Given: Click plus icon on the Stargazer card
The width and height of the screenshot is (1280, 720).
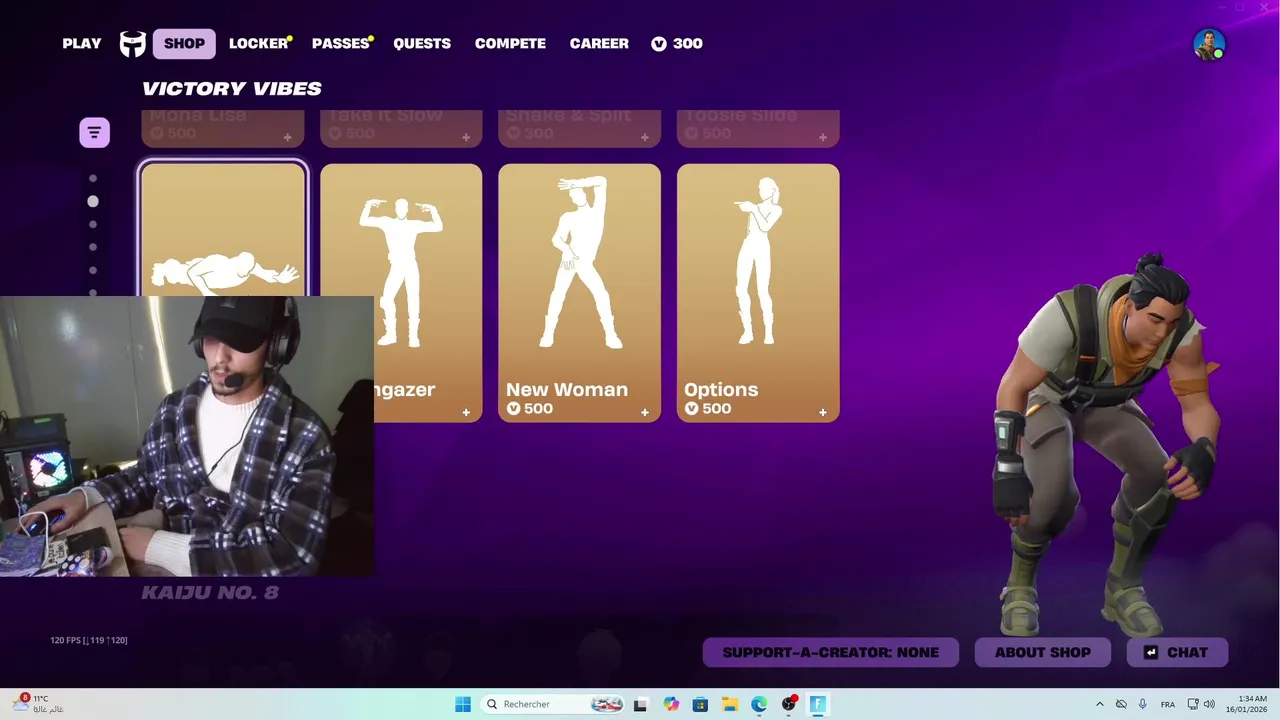Looking at the screenshot, I should [x=466, y=412].
